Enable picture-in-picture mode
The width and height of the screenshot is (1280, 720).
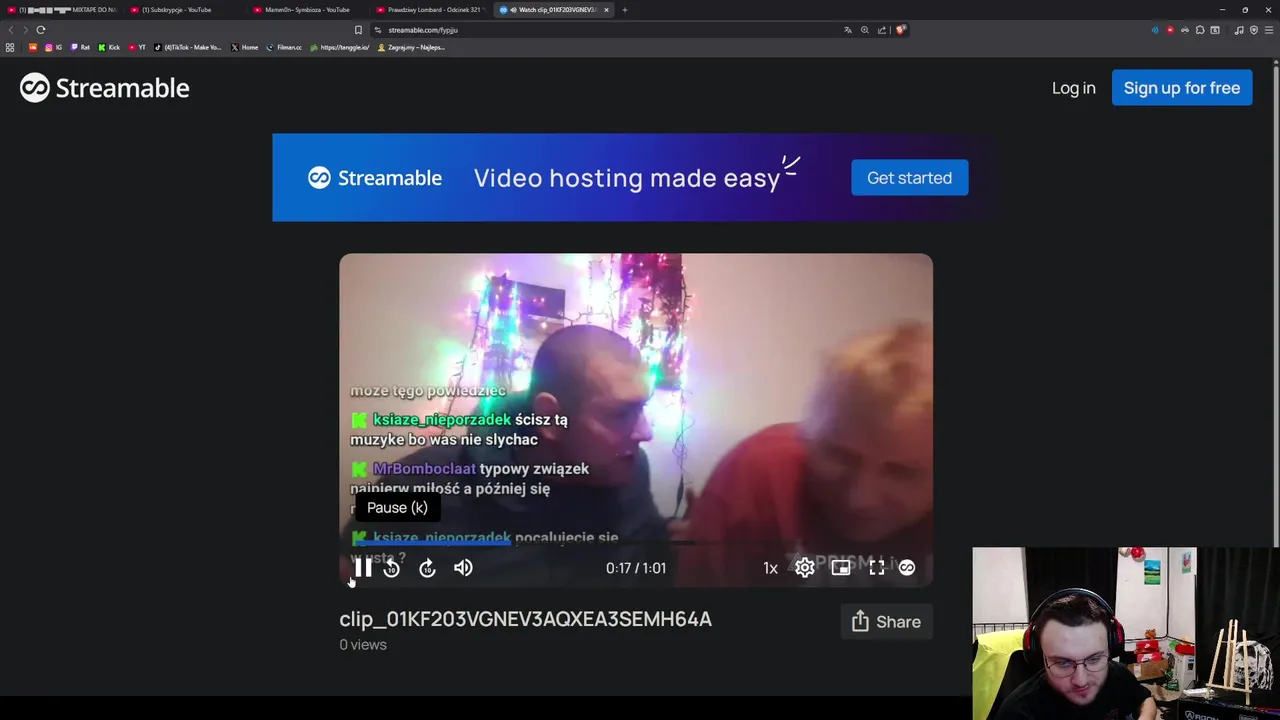pyautogui.click(x=841, y=568)
